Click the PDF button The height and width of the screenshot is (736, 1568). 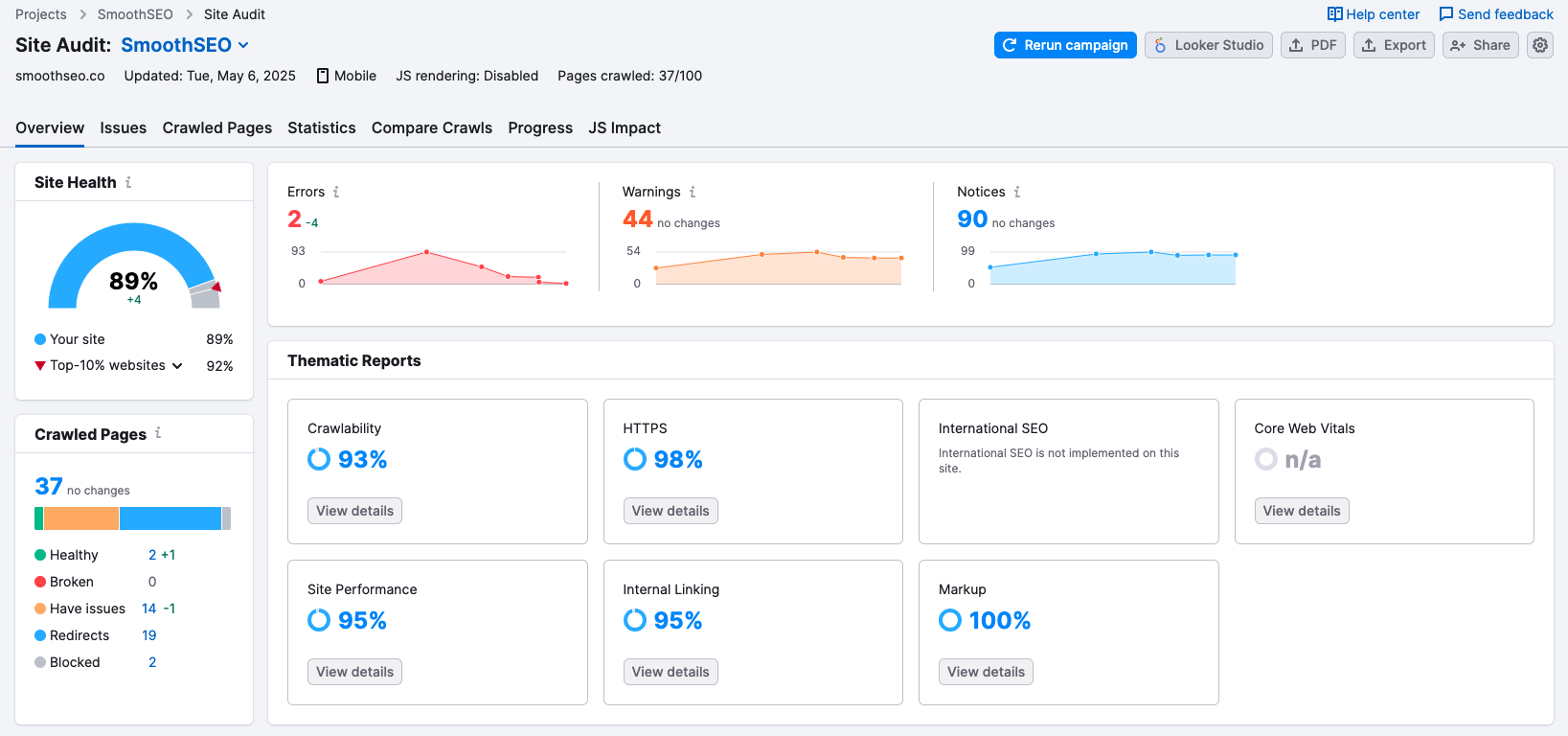(x=1313, y=45)
